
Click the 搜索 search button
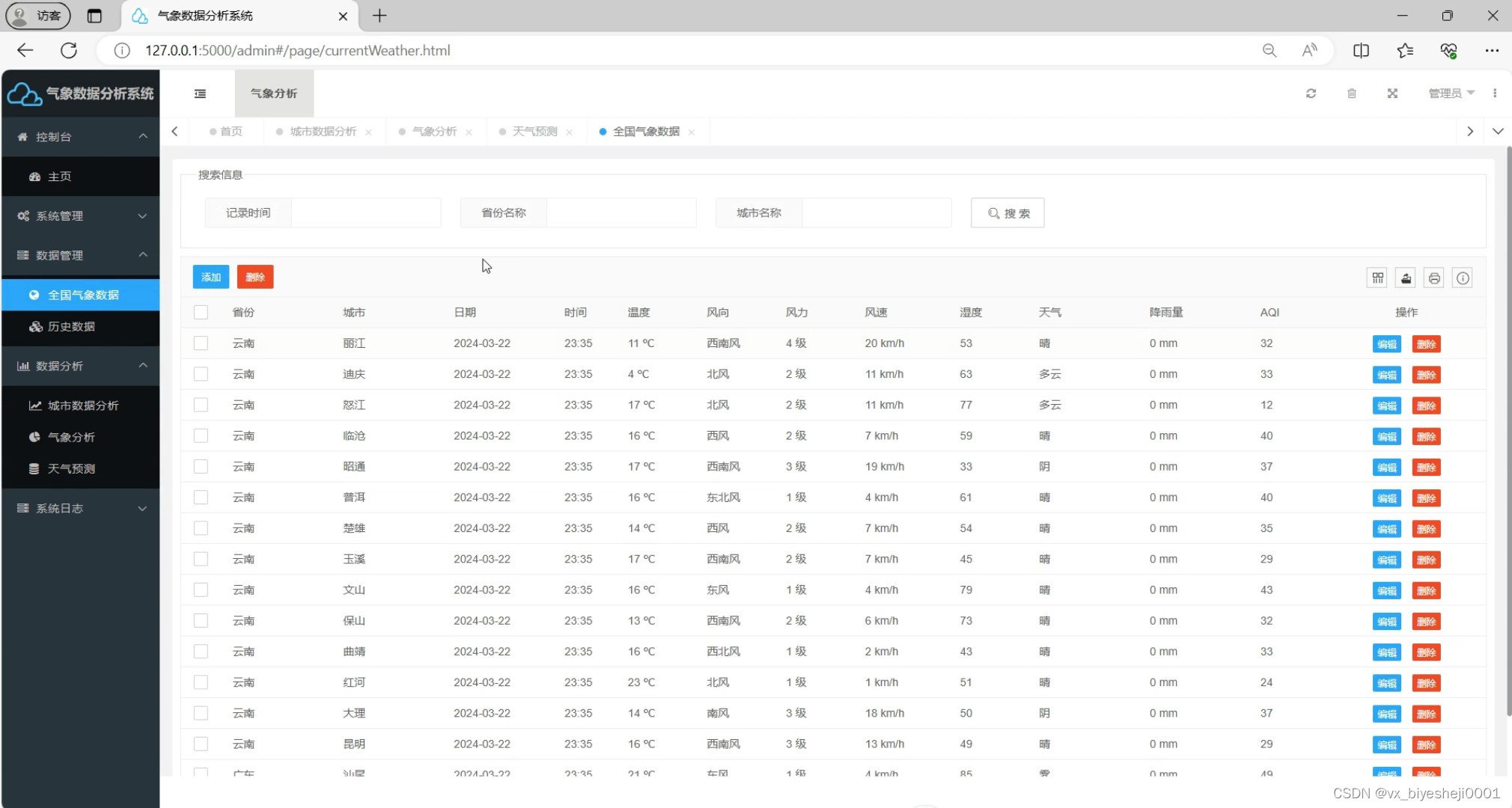click(1008, 213)
